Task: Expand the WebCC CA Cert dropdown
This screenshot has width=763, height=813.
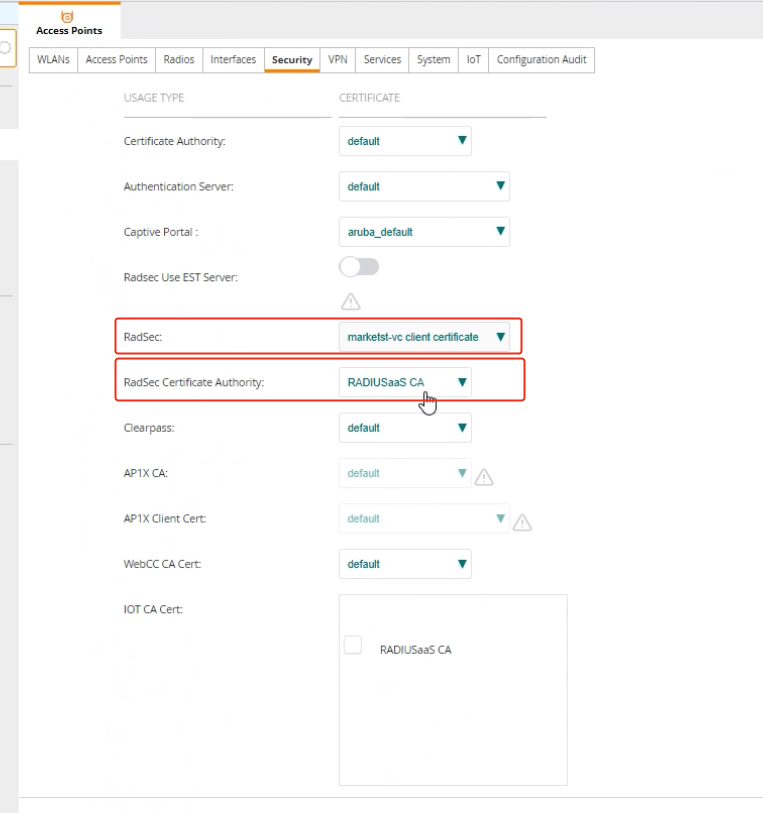Action: pyautogui.click(x=405, y=564)
